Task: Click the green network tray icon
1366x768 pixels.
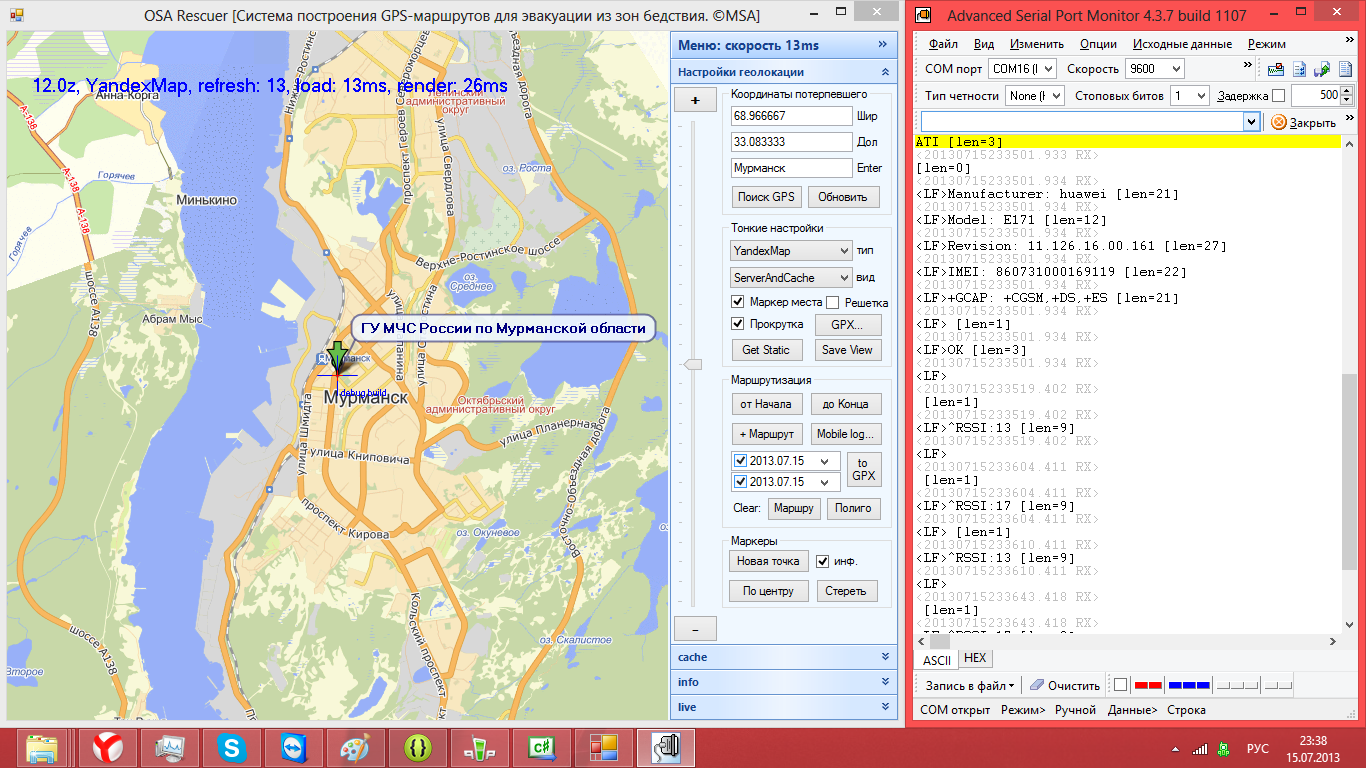Action: point(1224,748)
